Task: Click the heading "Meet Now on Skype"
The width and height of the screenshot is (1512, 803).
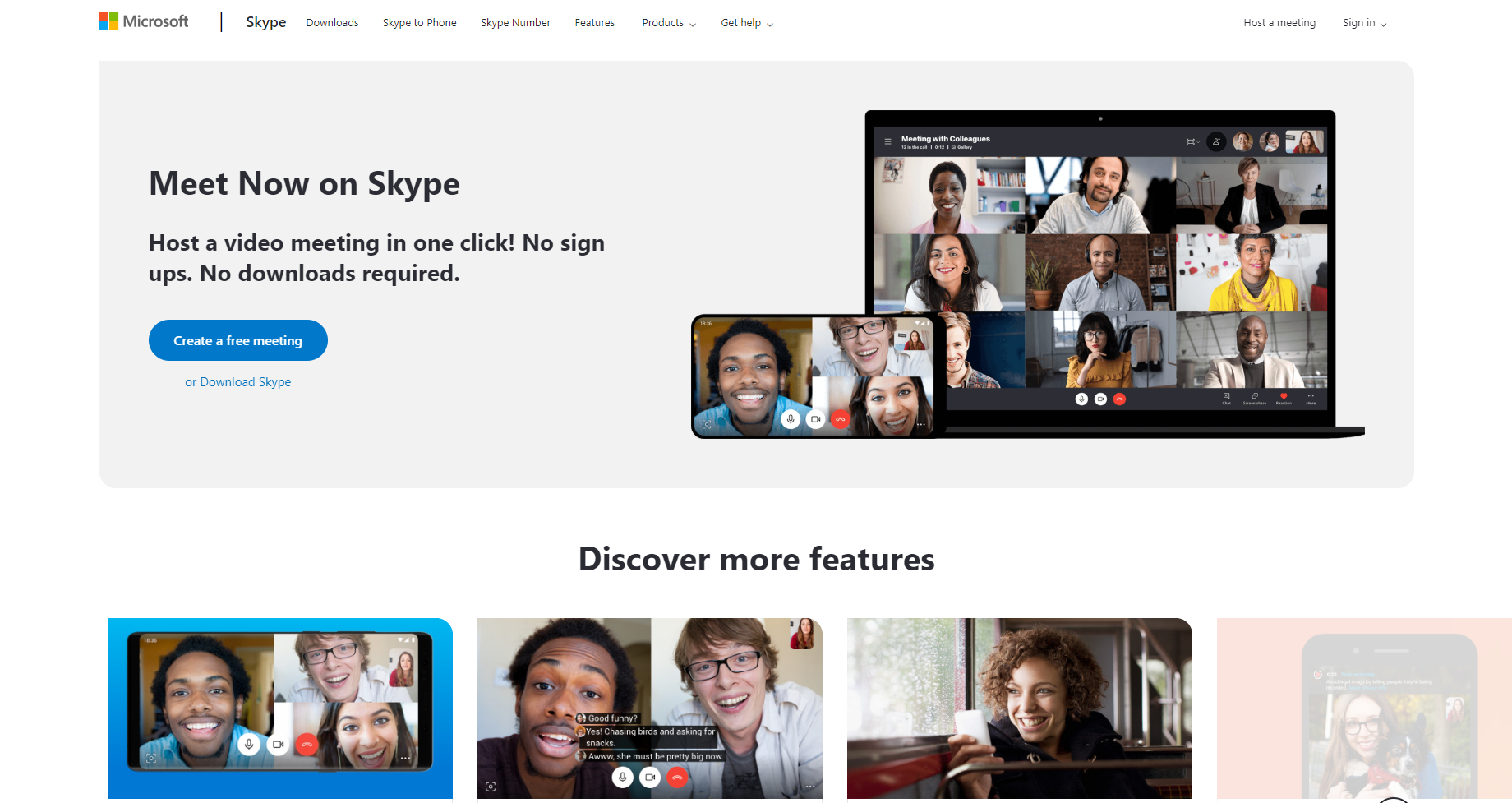Action: (x=304, y=183)
